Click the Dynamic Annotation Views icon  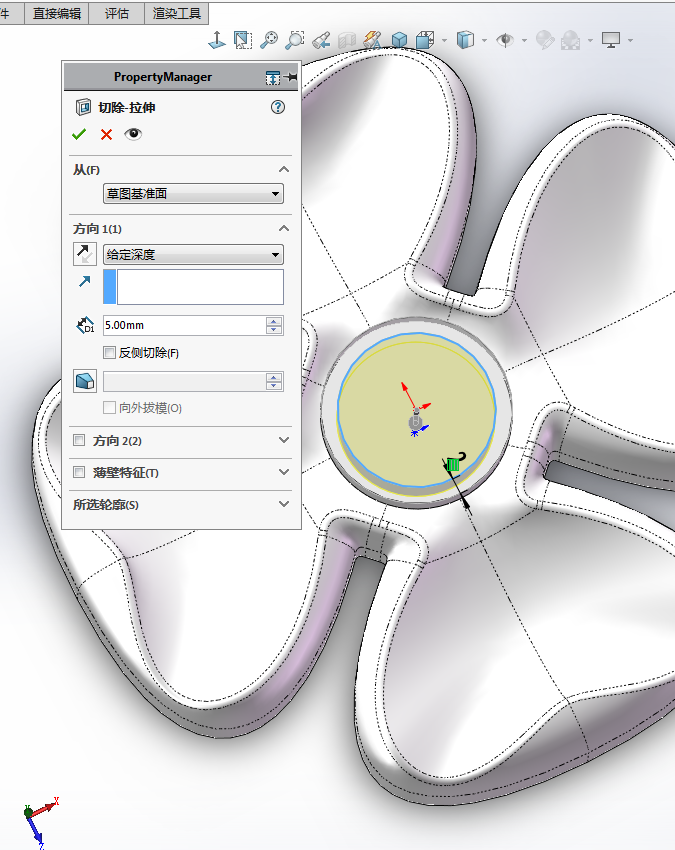[372, 40]
